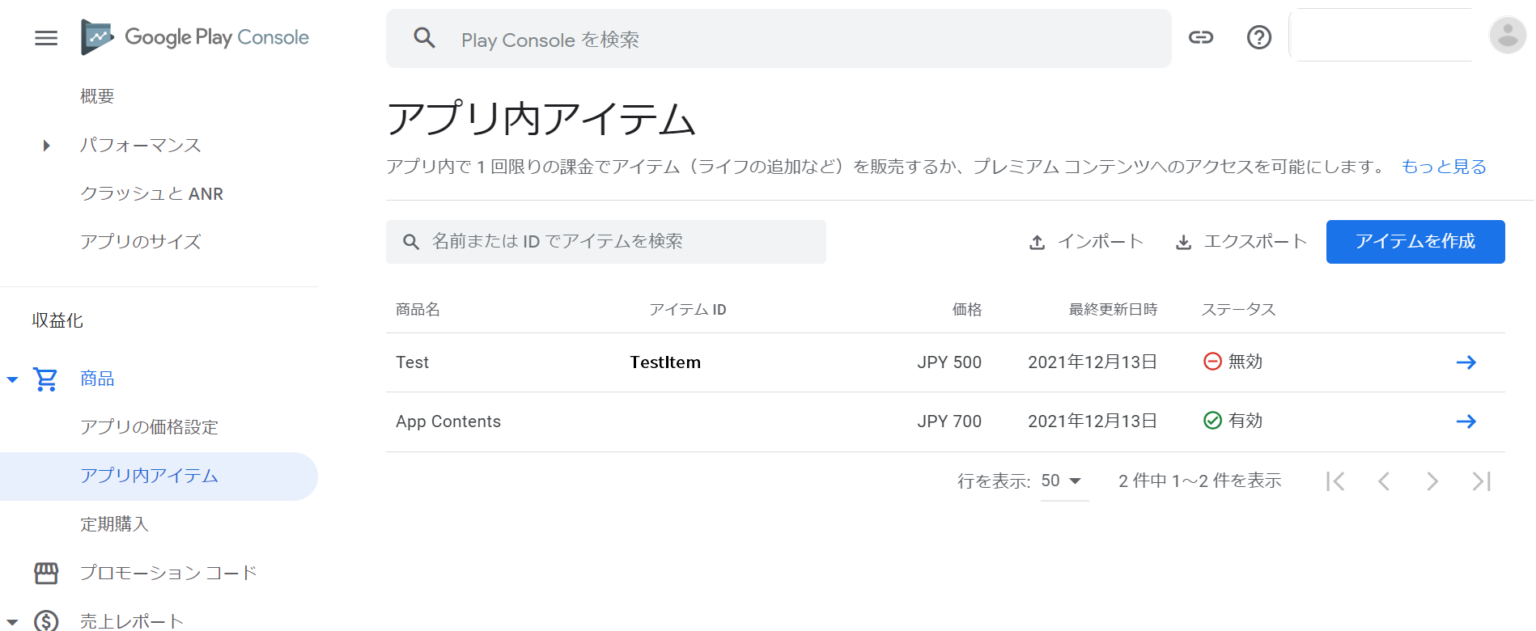Expand the パフォーマンス sidebar section
Screen dimensions: 1536x631
tap(45, 145)
